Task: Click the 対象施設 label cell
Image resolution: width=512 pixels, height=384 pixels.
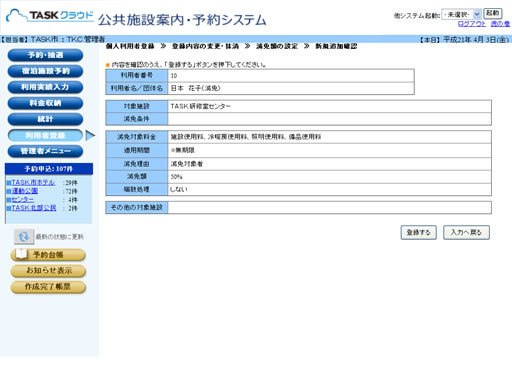Action: pyautogui.click(x=137, y=106)
